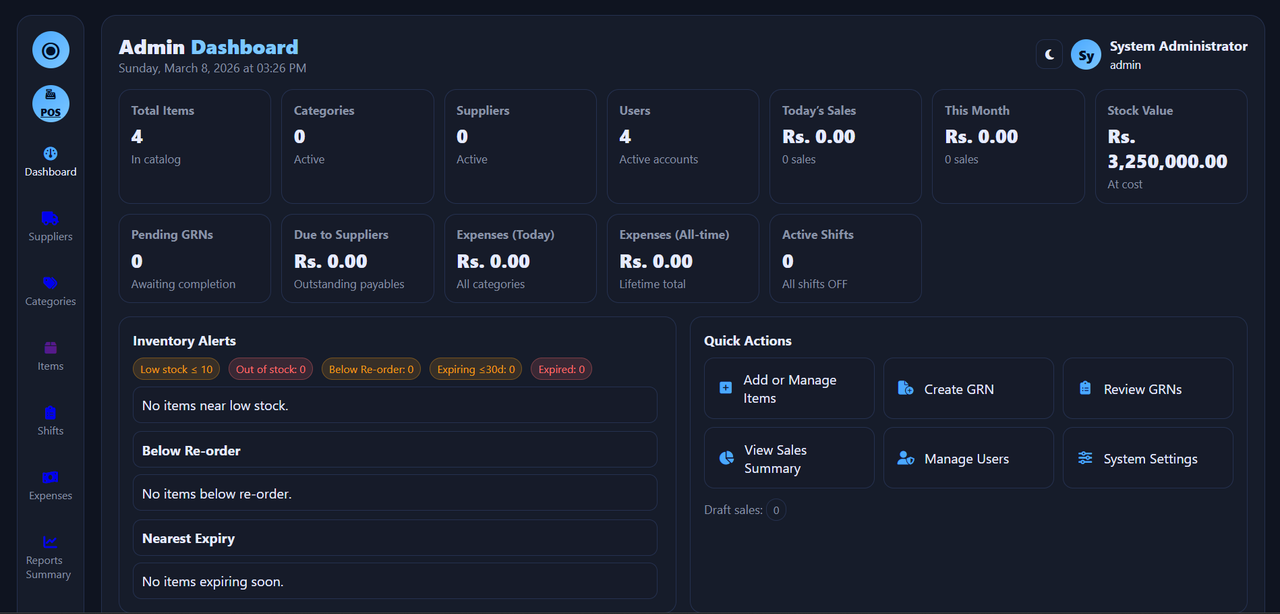Click the Below Re-order section header
1280x614 pixels.
coord(395,450)
